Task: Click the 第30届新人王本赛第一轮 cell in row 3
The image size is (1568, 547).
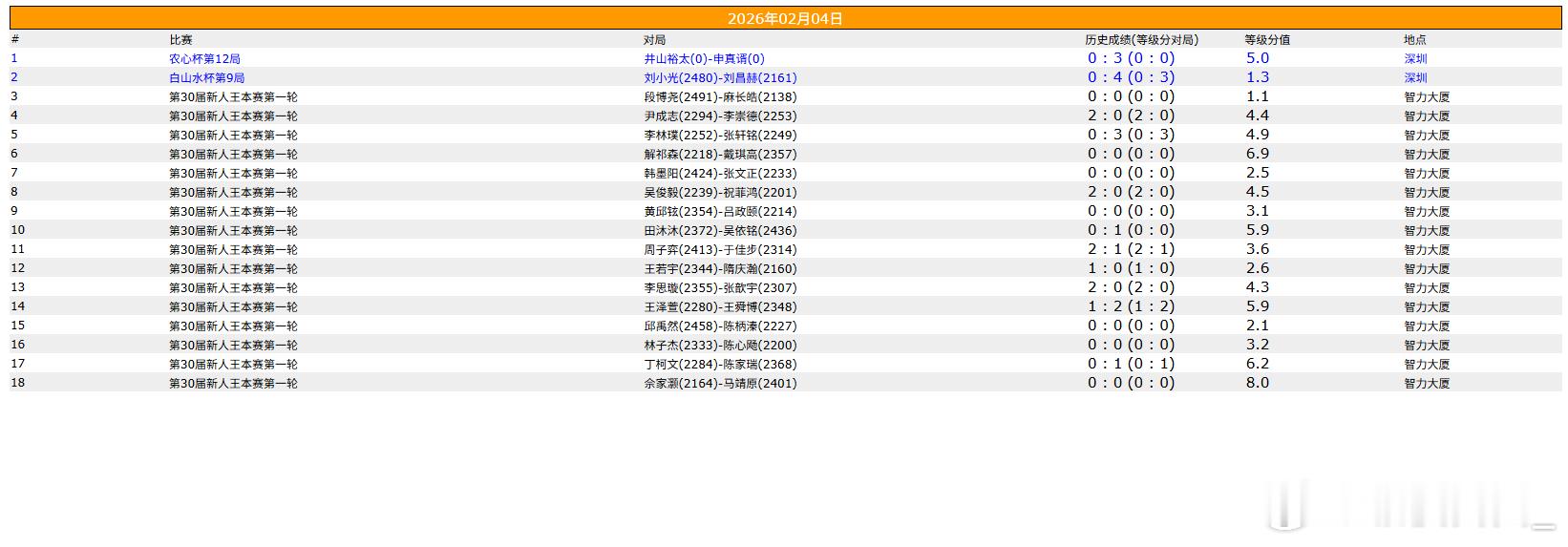Action: point(233,96)
